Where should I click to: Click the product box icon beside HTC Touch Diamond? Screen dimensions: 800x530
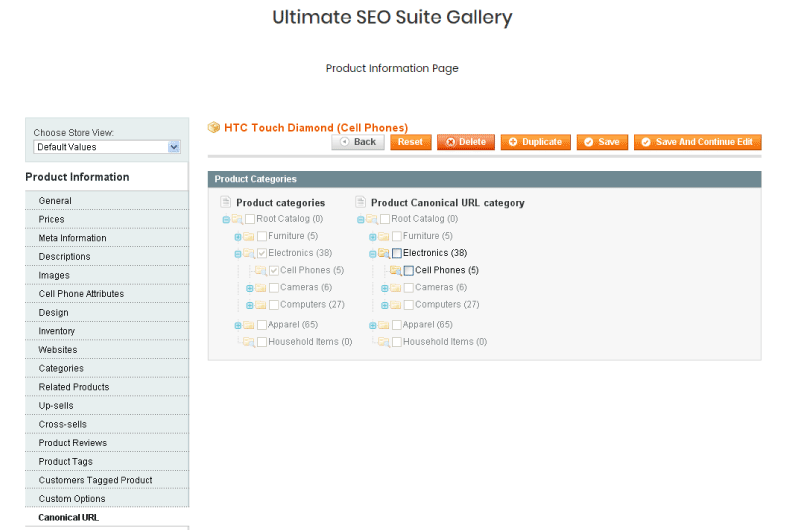(x=214, y=127)
